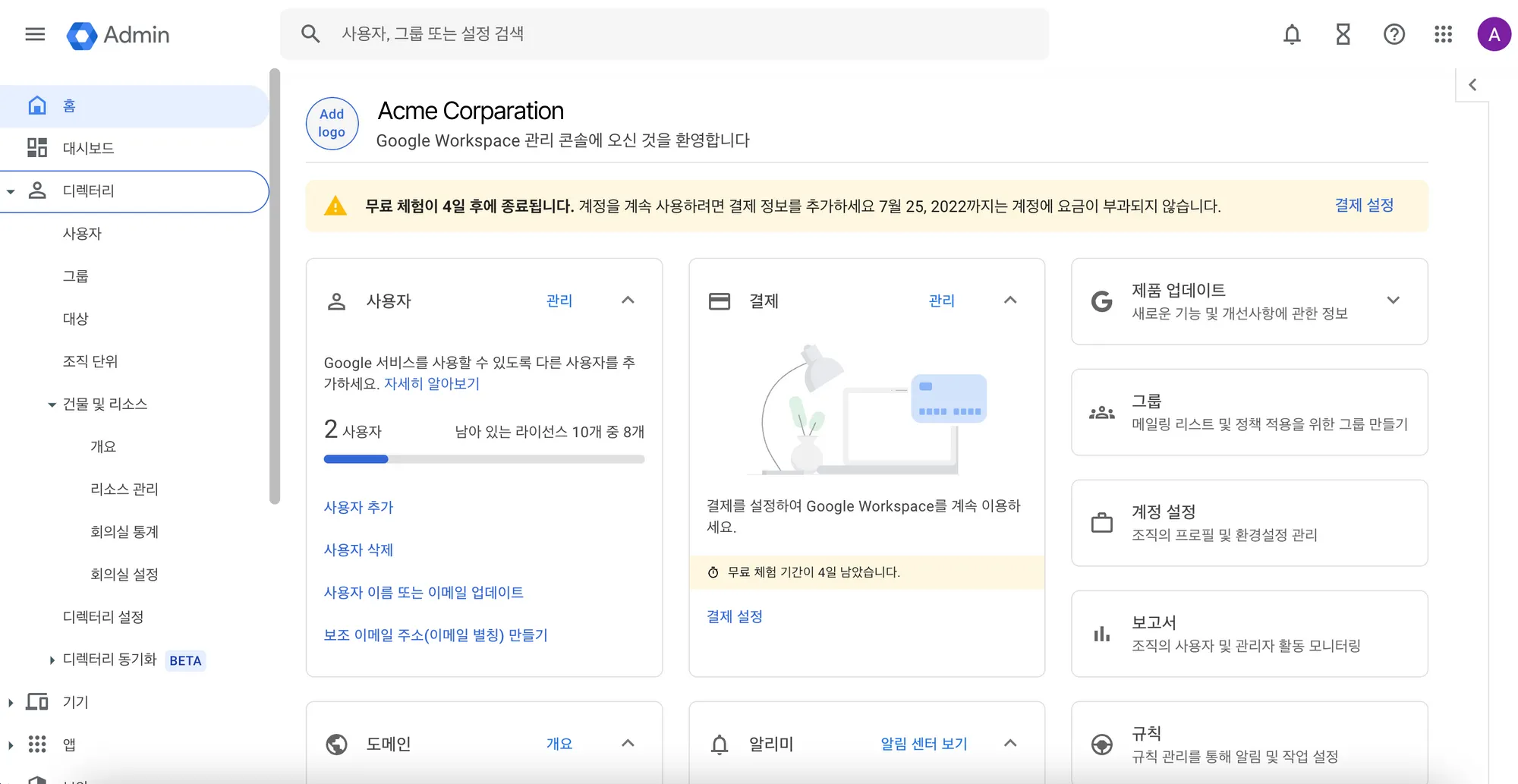Screen dimensions: 1518x784
Task: Collapse the 알리미 card chevron
Action: pyautogui.click(x=1010, y=743)
